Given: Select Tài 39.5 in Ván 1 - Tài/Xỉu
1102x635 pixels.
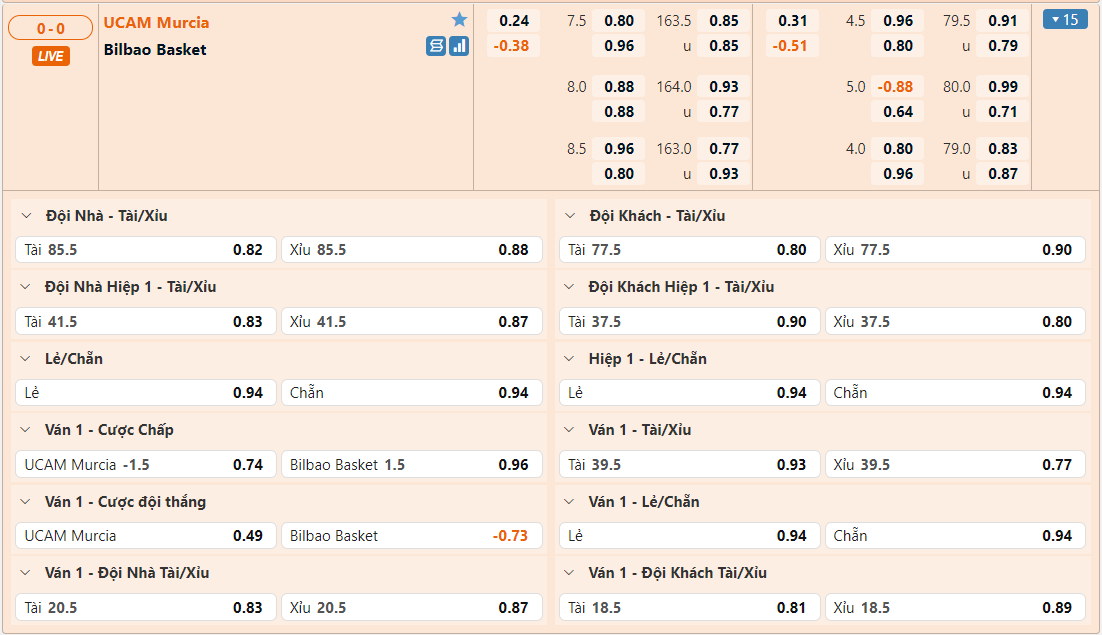Looking at the screenshot, I should [689, 465].
